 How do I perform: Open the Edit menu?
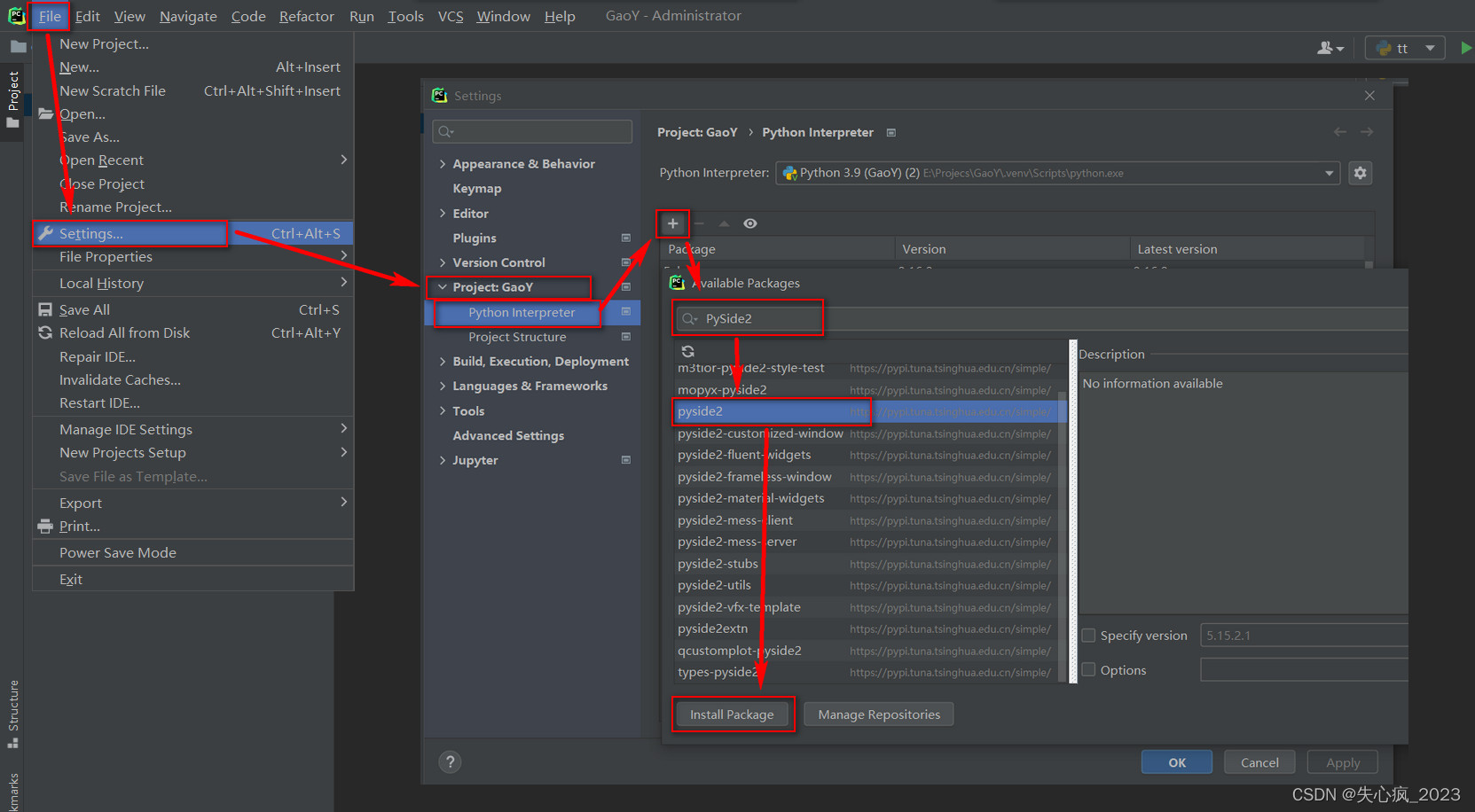coord(87,16)
